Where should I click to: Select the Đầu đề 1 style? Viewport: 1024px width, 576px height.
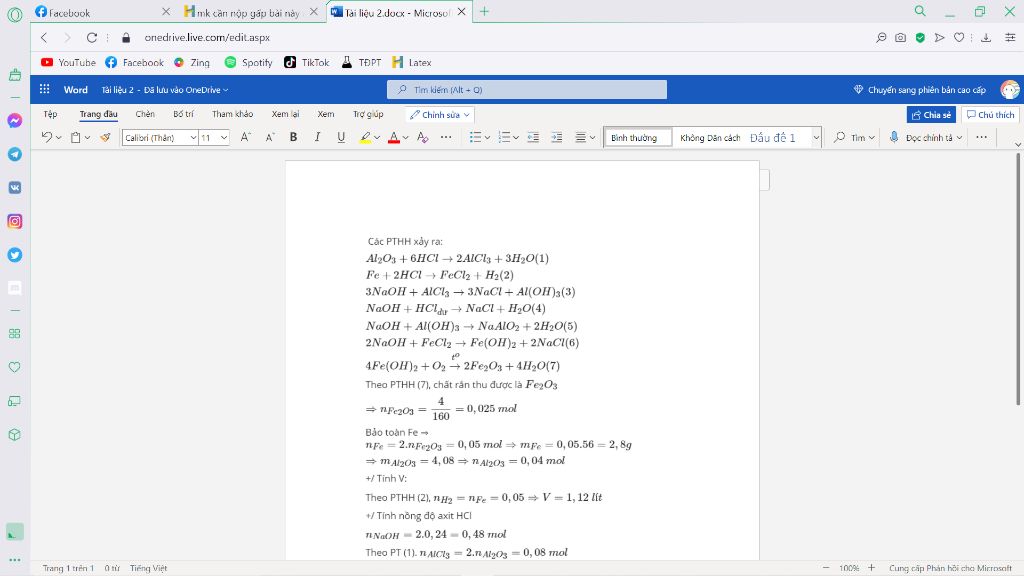click(x=773, y=138)
